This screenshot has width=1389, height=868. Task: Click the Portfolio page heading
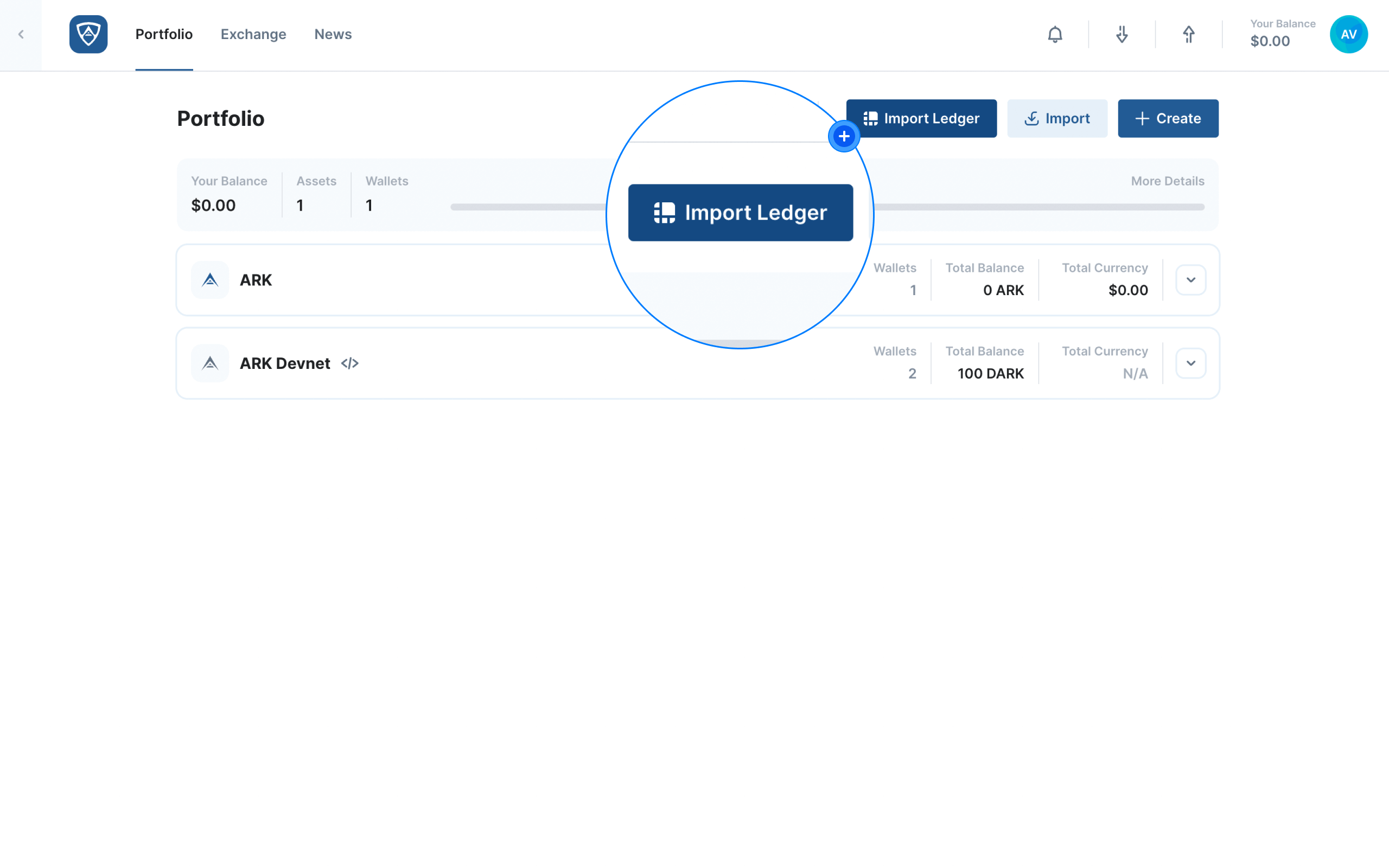coord(221,119)
